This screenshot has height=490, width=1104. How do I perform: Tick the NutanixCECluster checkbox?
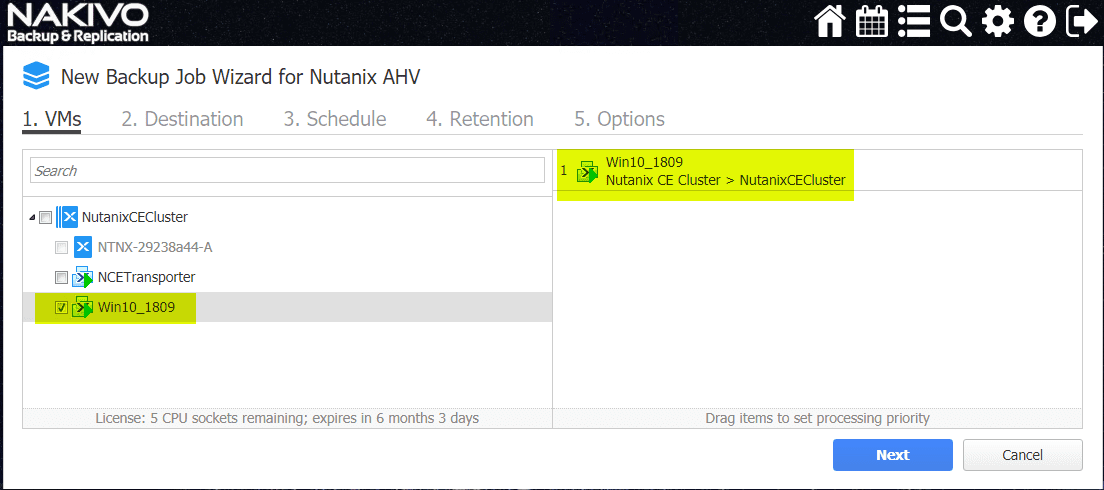[x=45, y=217]
